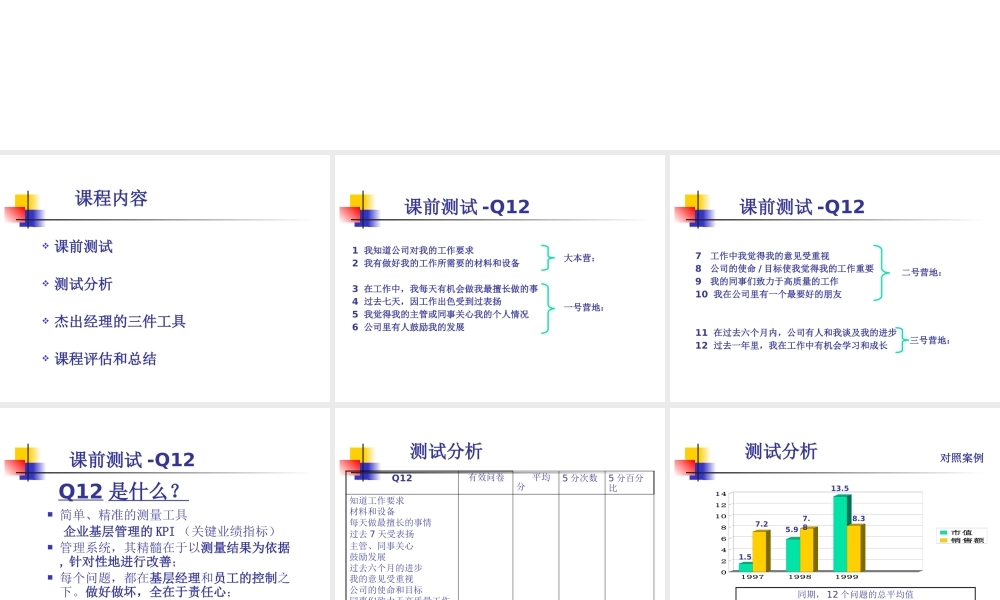Click the yellow 销售额 legend swatch
The height and width of the screenshot is (600, 1000).
point(943,541)
